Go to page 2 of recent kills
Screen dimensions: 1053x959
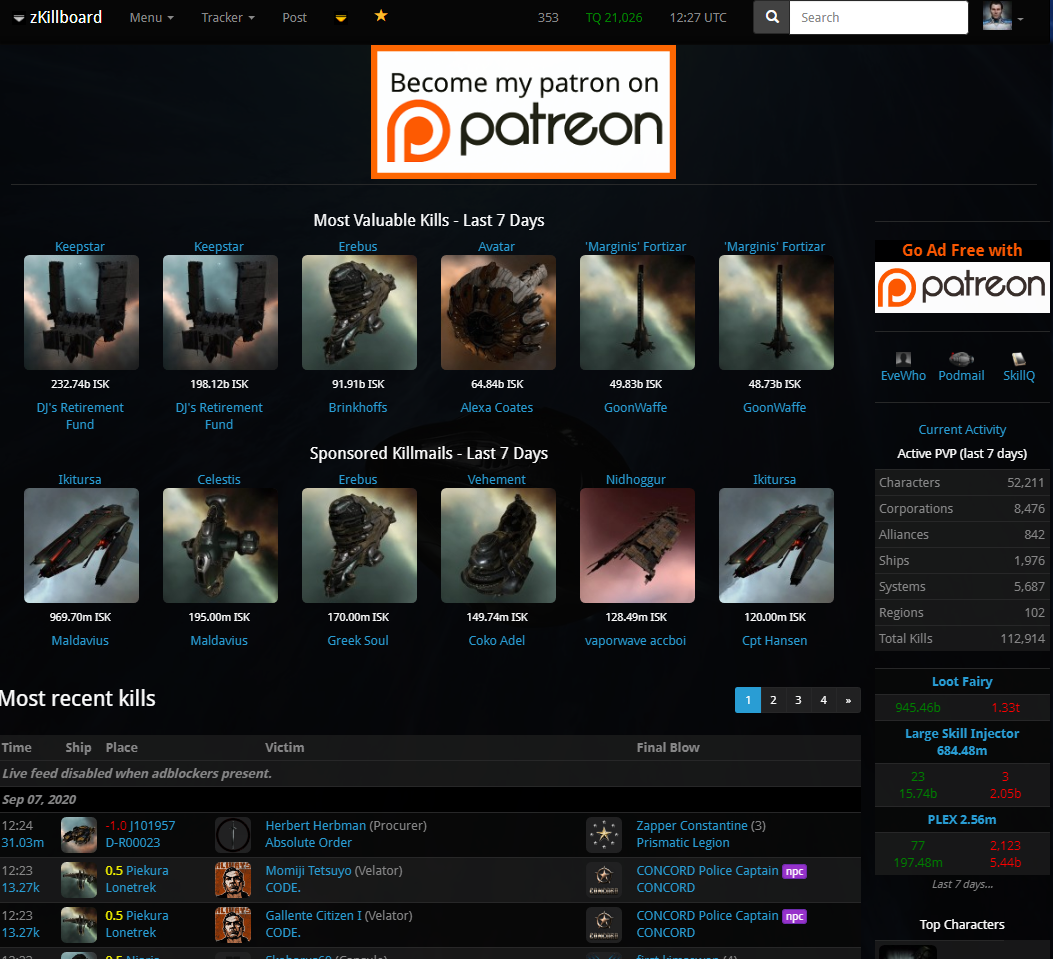773,700
